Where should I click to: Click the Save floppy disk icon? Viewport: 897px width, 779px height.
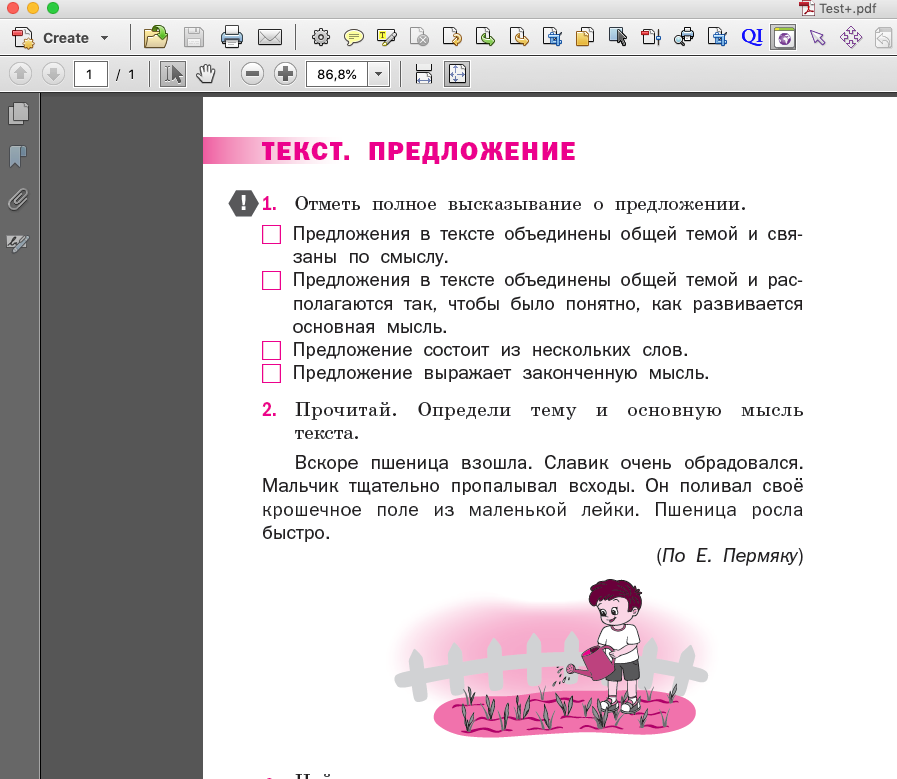click(x=193, y=38)
